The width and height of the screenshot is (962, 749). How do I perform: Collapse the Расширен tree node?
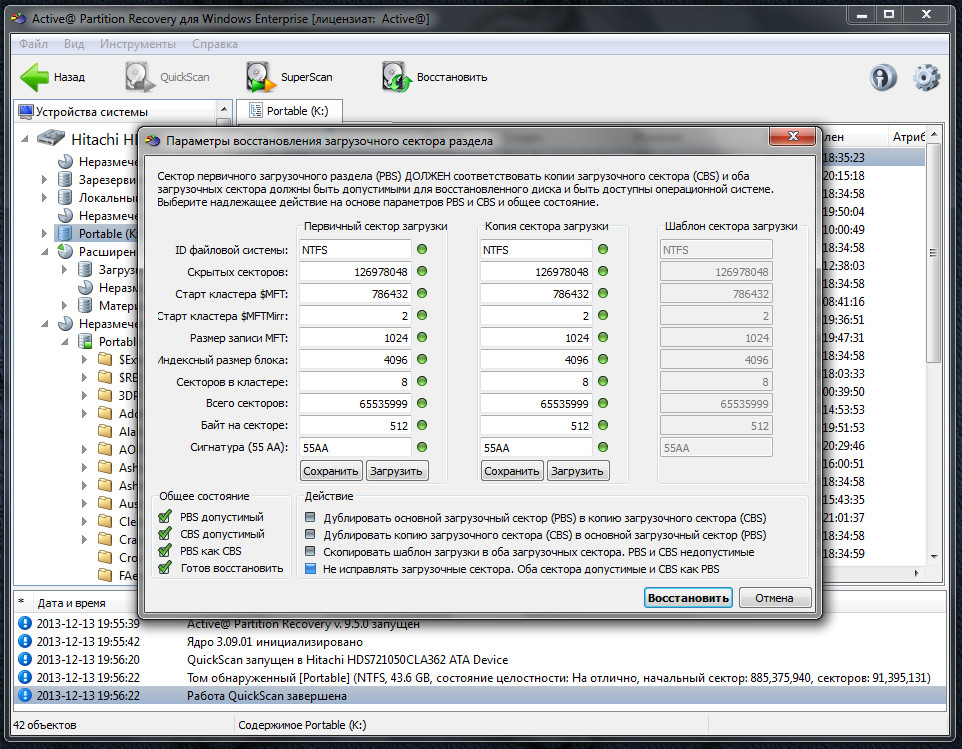tap(44, 252)
